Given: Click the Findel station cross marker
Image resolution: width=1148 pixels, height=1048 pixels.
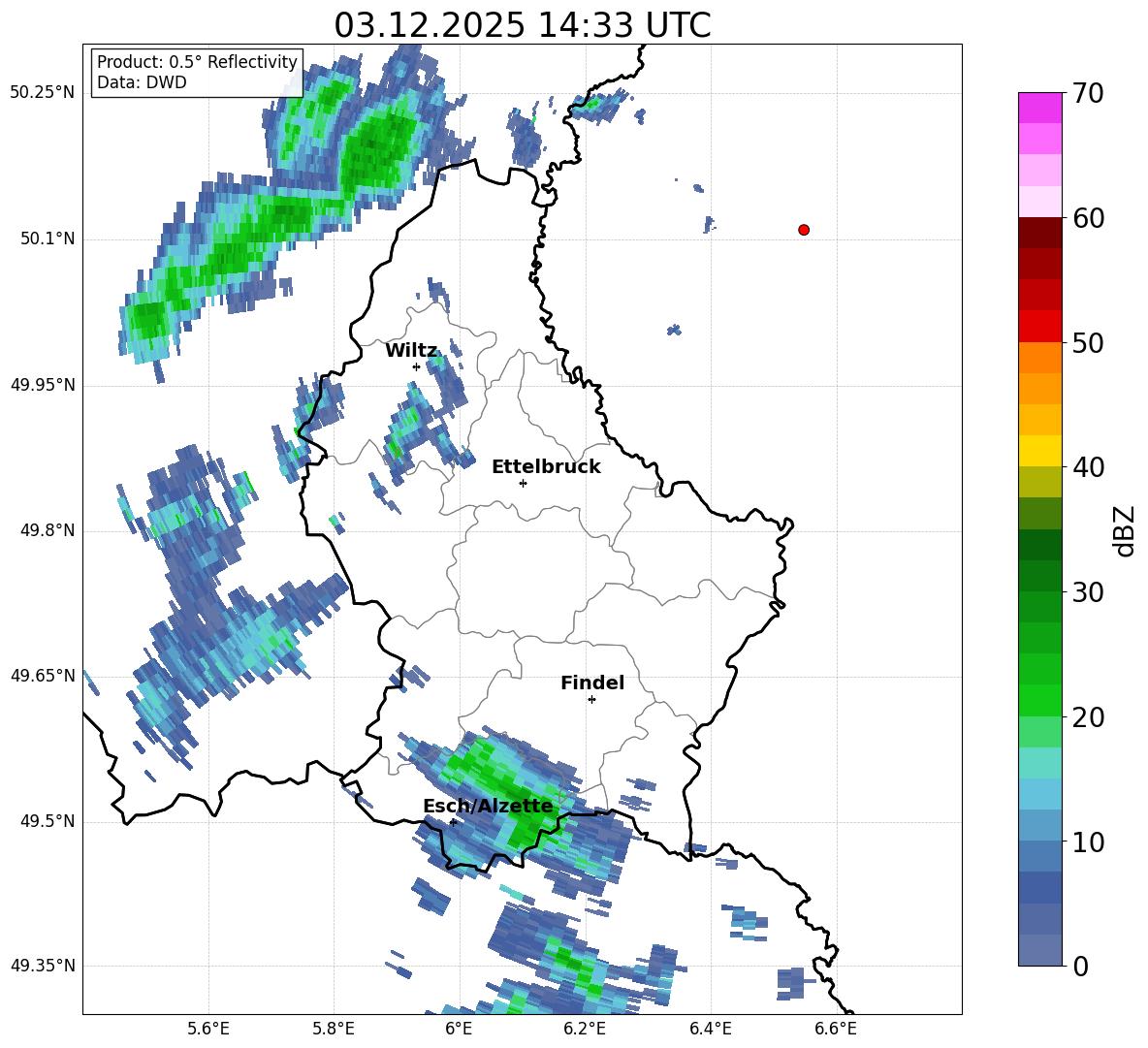Looking at the screenshot, I should [591, 700].
